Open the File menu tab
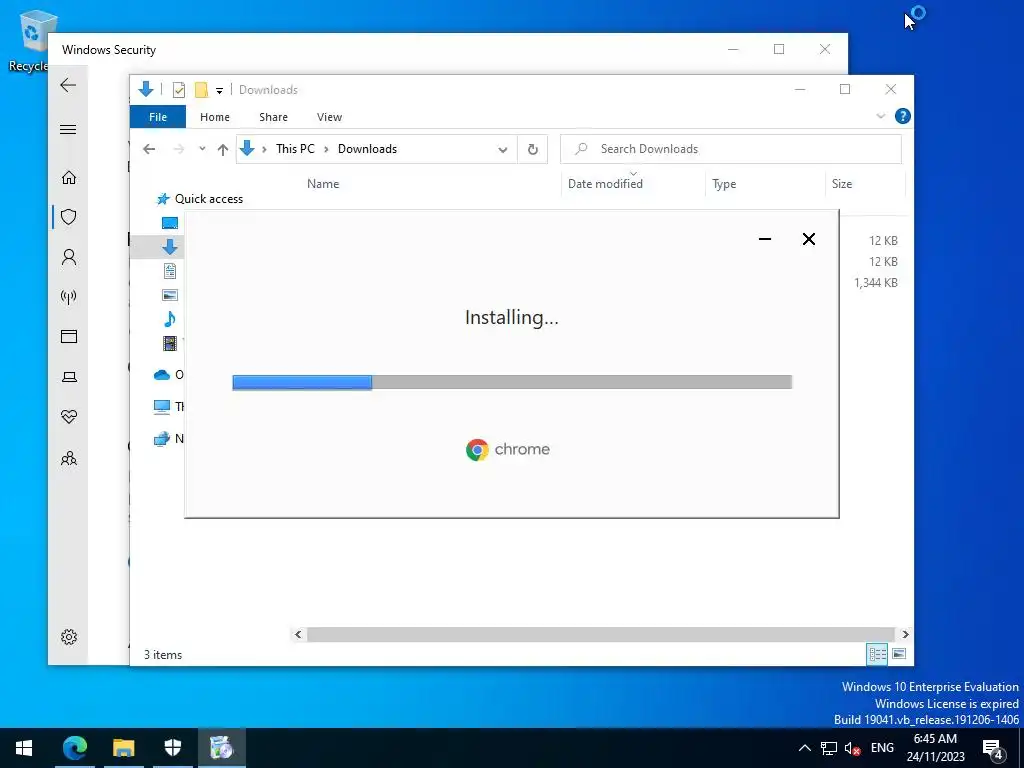Viewport: 1024px width, 768px height. [x=158, y=117]
